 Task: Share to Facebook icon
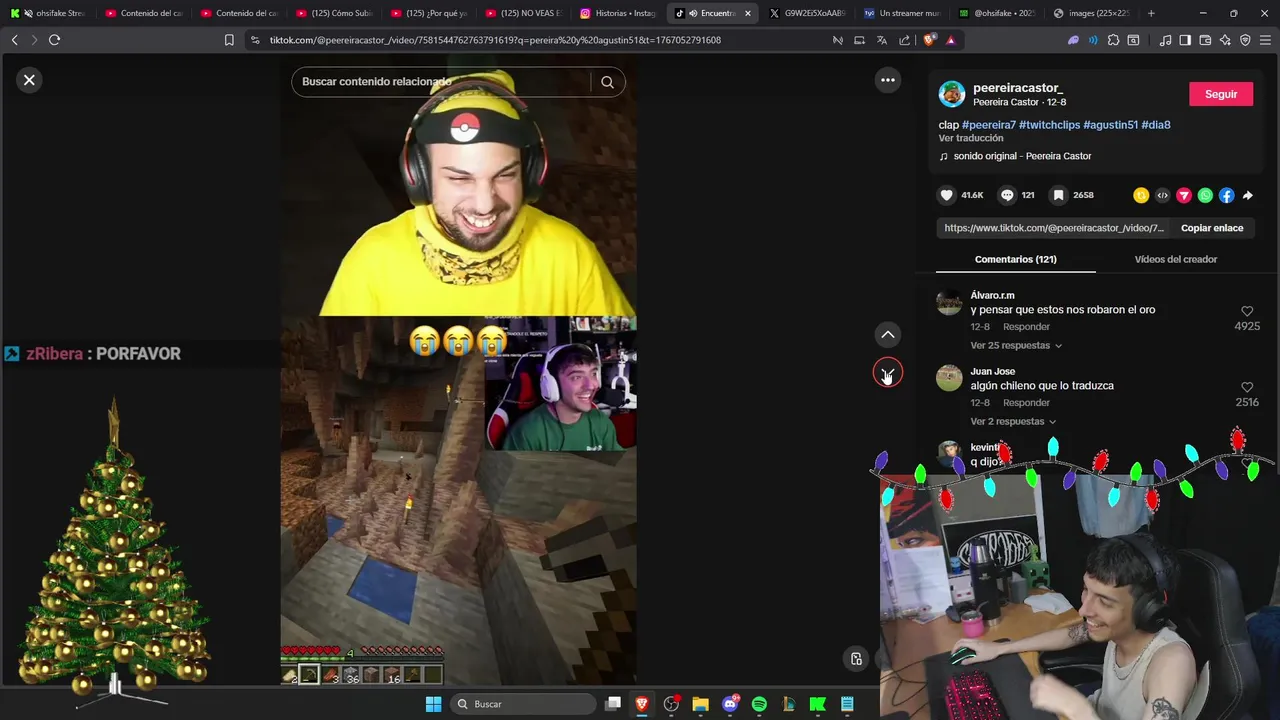click(1226, 196)
